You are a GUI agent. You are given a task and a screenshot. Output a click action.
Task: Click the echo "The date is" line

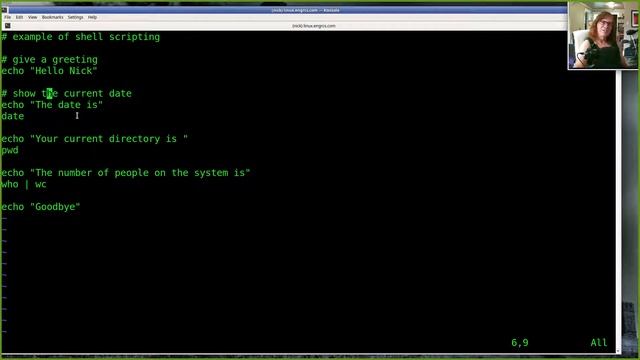[52, 105]
